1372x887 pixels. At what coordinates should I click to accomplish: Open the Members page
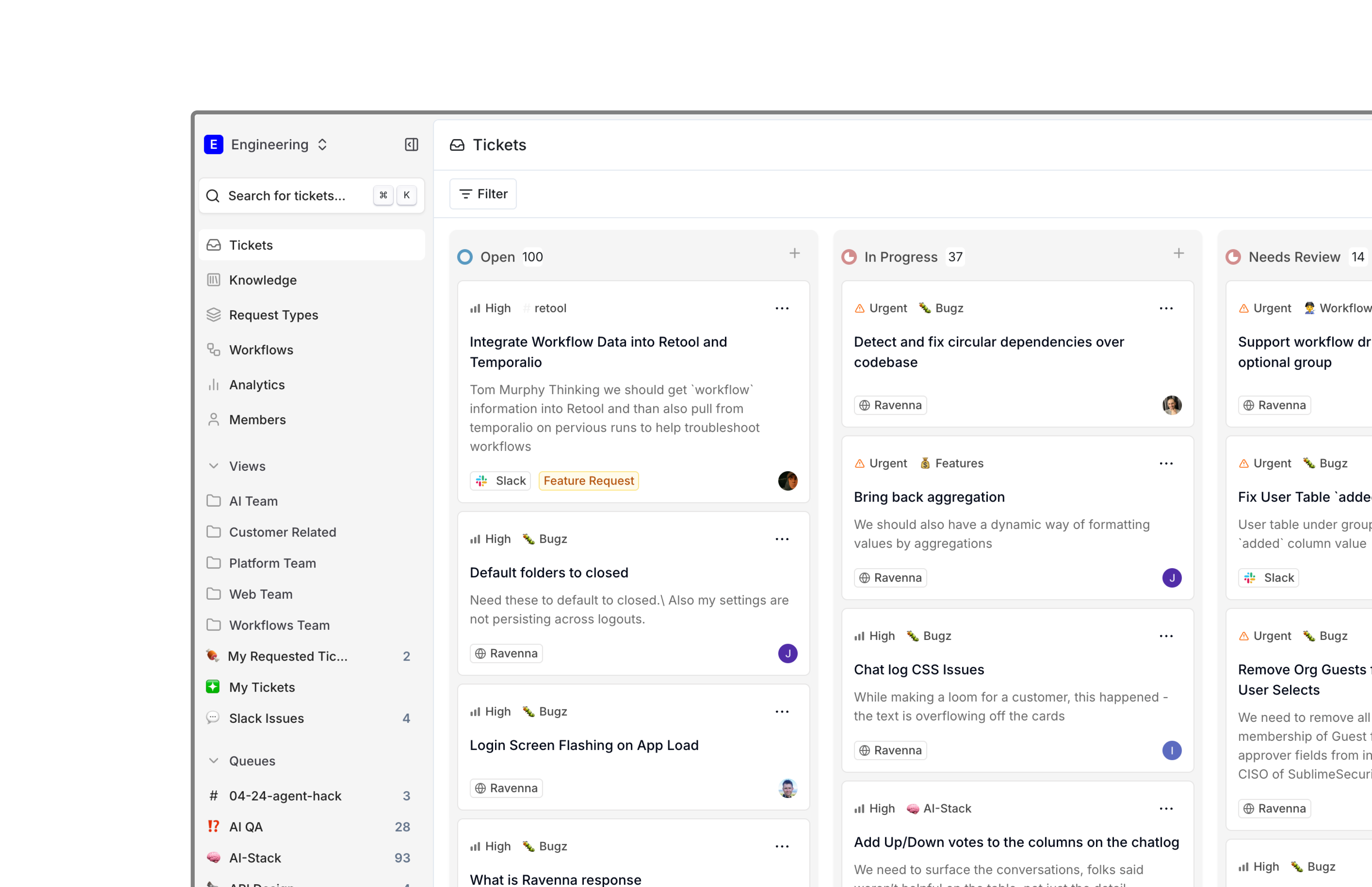pos(312,420)
